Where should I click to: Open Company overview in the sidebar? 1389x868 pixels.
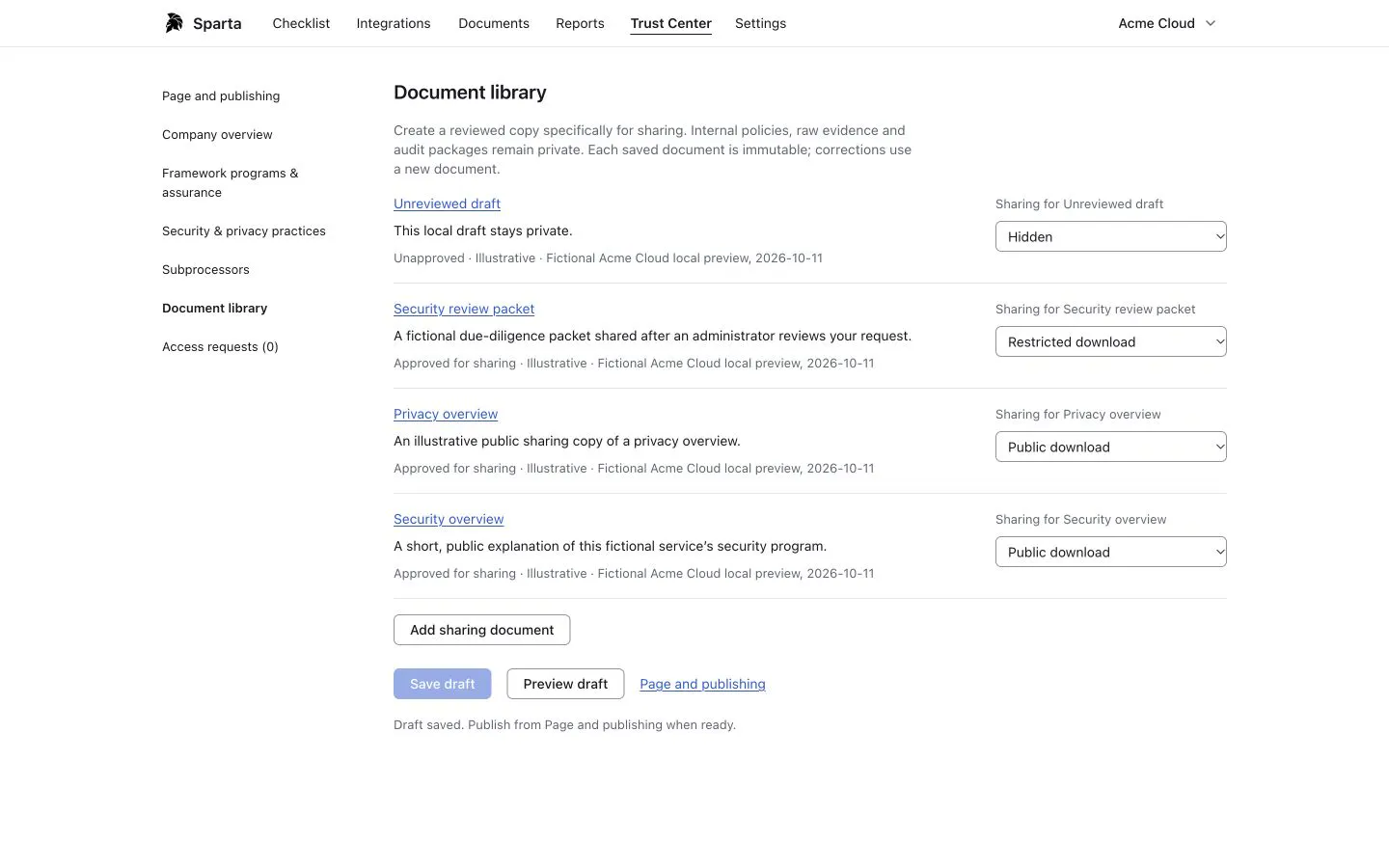[x=217, y=134]
